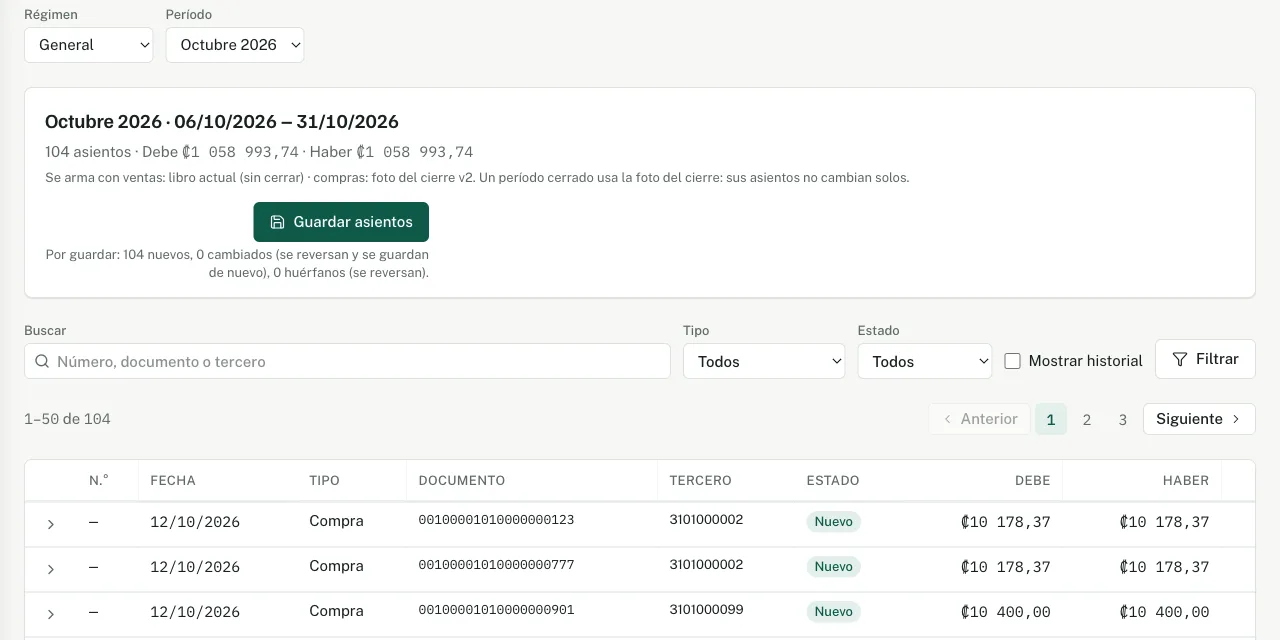
Task: Apply filters with the Filtrar button
Action: pos(1205,359)
